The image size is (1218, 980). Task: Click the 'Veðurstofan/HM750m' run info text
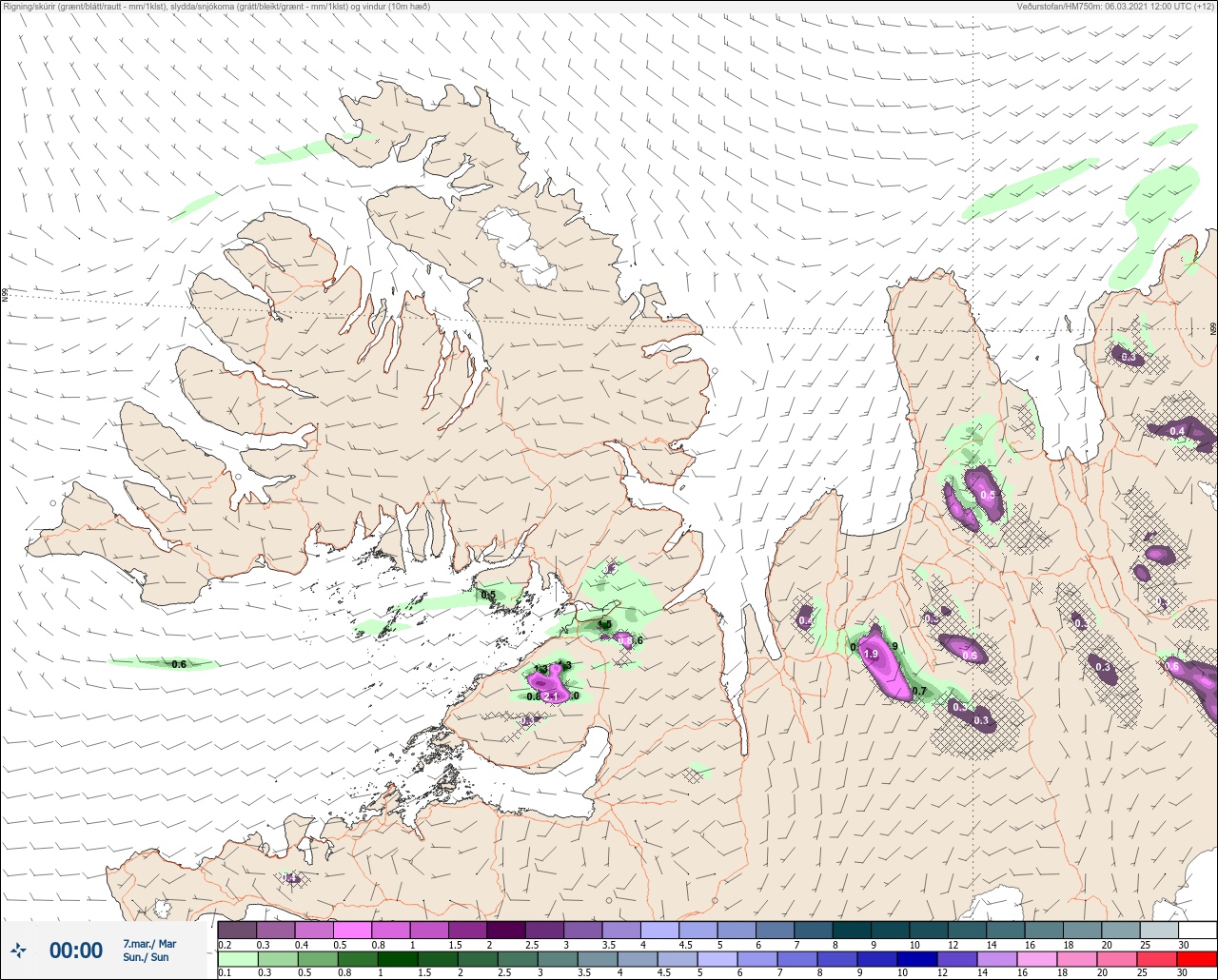pos(1115,7)
